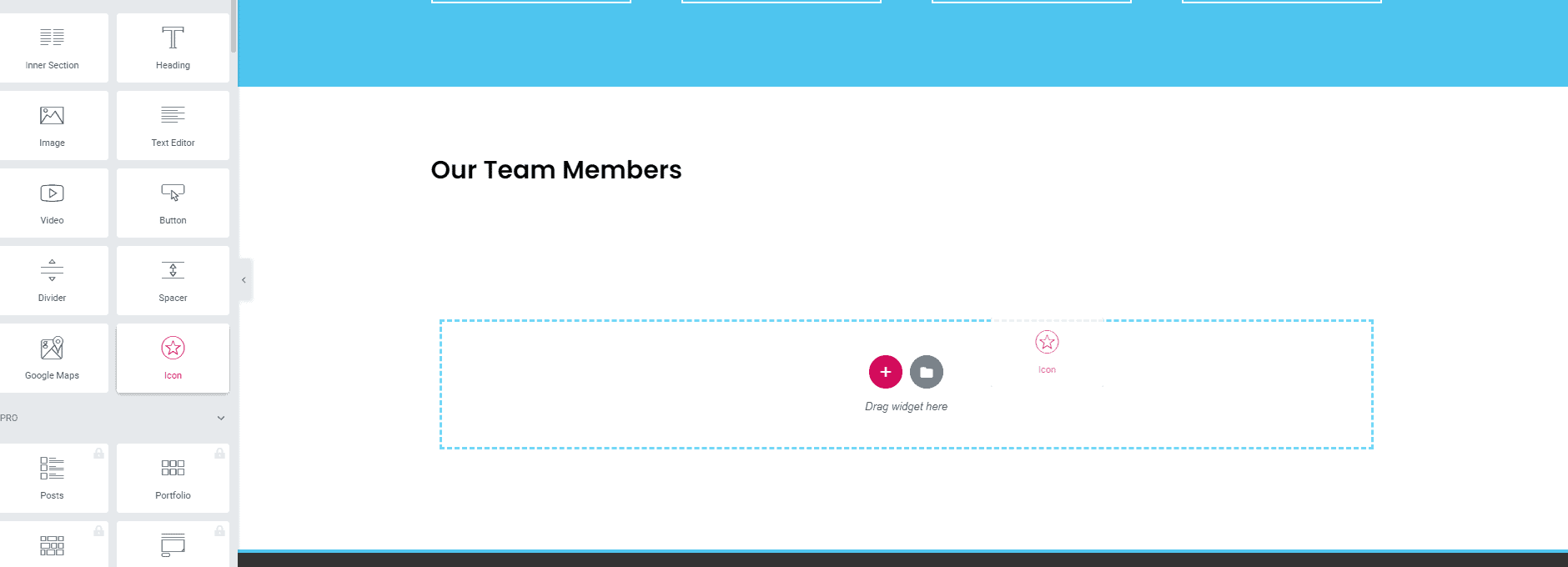Select the locked Posts widget

pos(53,478)
